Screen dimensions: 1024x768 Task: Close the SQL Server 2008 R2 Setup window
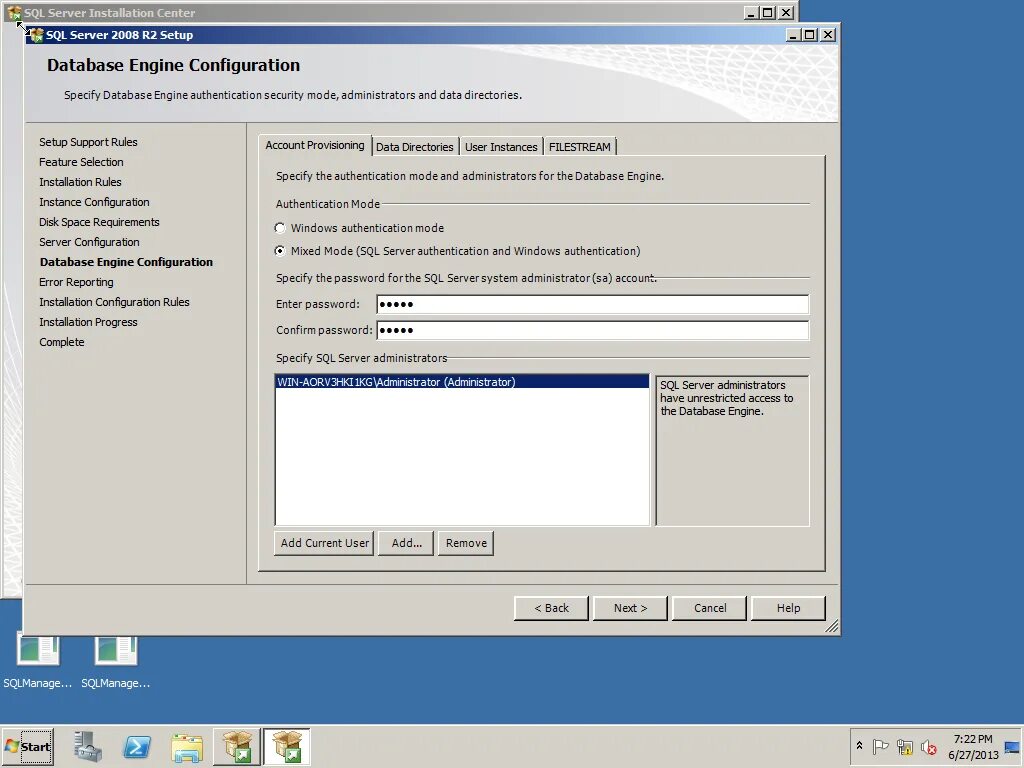827,35
